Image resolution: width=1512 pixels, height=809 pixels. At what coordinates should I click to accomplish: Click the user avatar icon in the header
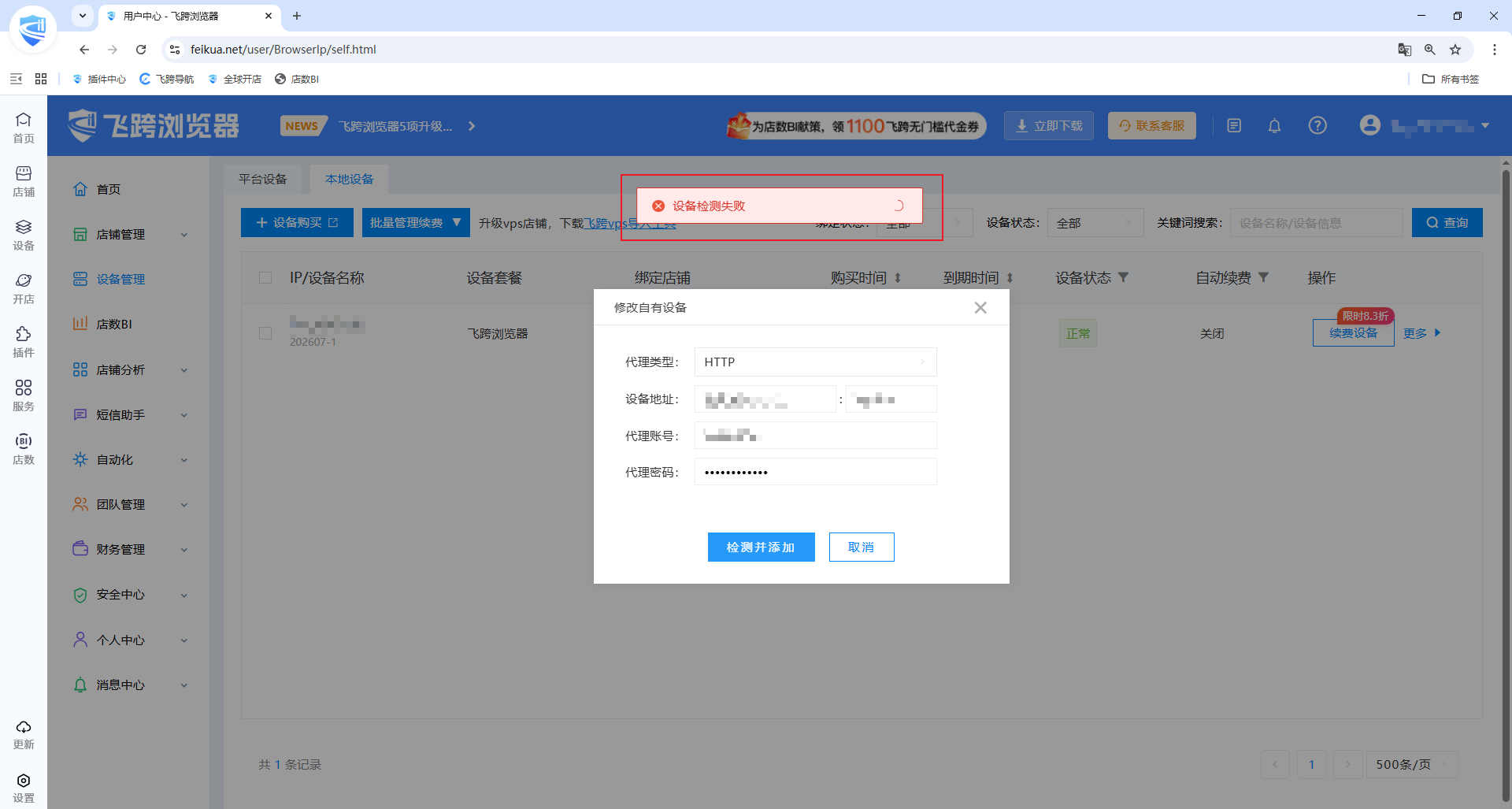[x=1370, y=125]
